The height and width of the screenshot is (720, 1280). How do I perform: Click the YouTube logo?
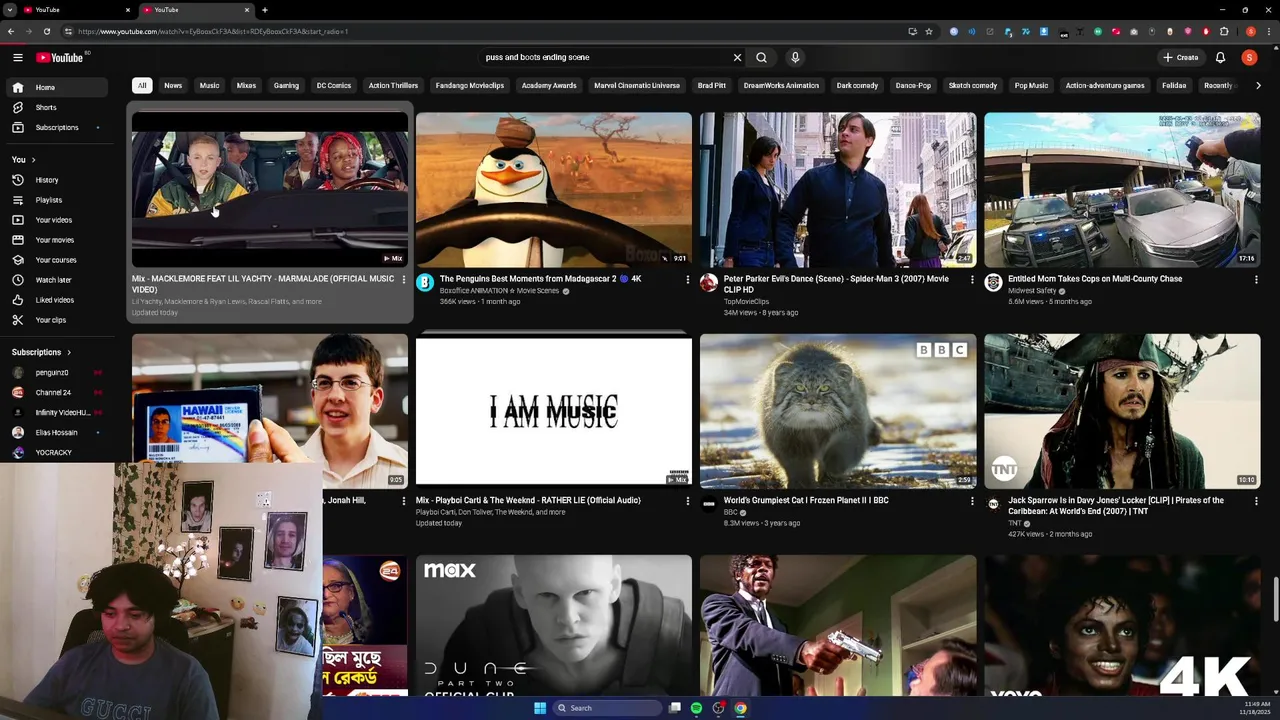pyautogui.click(x=60, y=57)
